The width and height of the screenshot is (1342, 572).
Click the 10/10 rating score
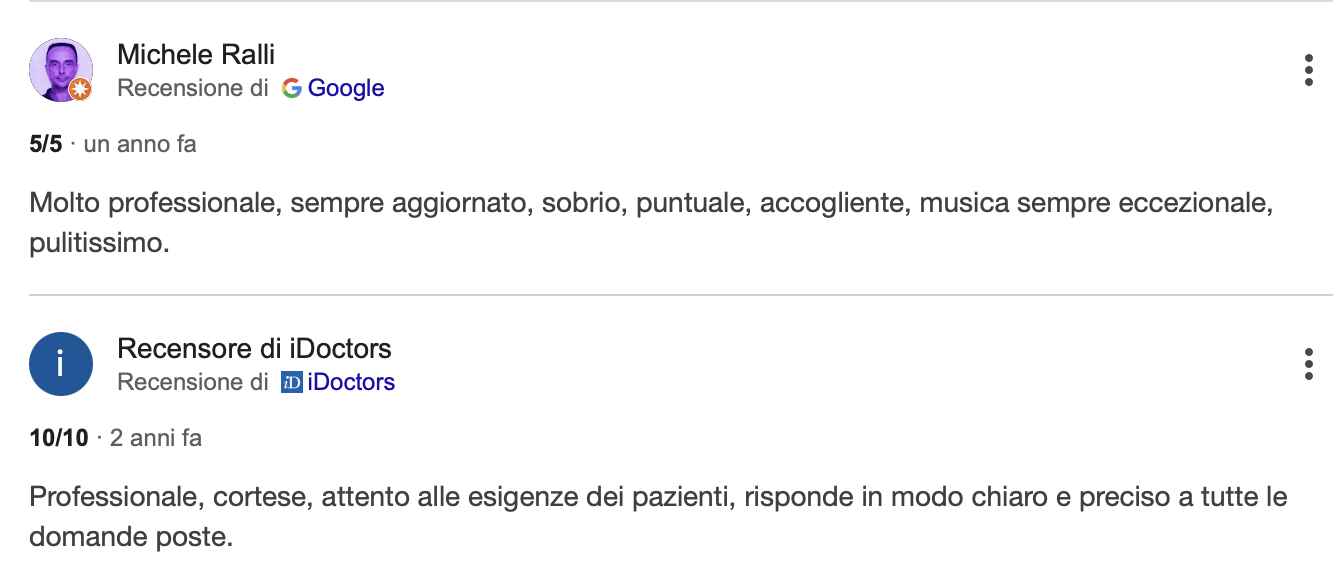tap(59, 438)
